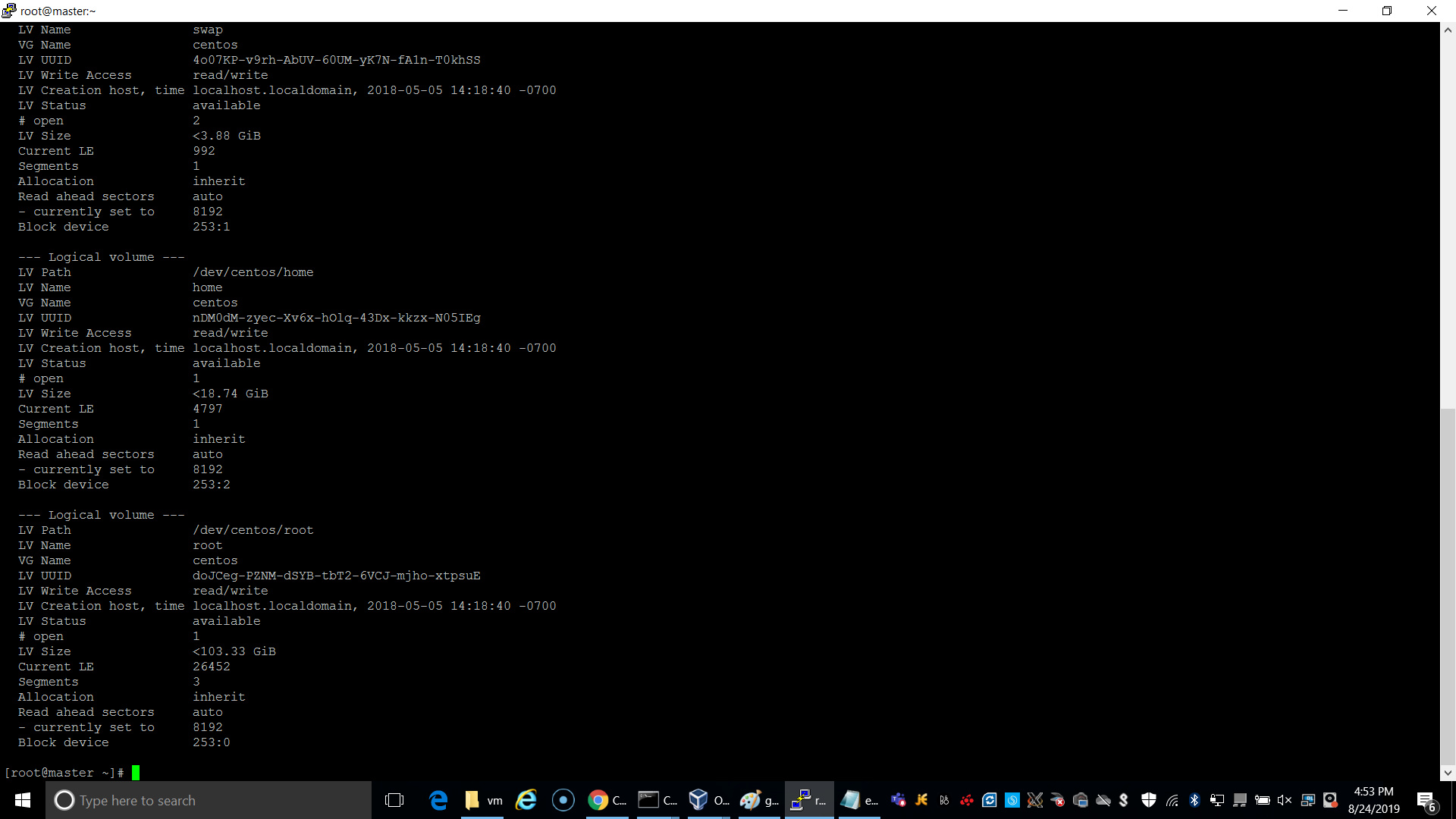Switch to the Paint window in taskbar
This screenshot has width=1456, height=819.
coord(759,800)
